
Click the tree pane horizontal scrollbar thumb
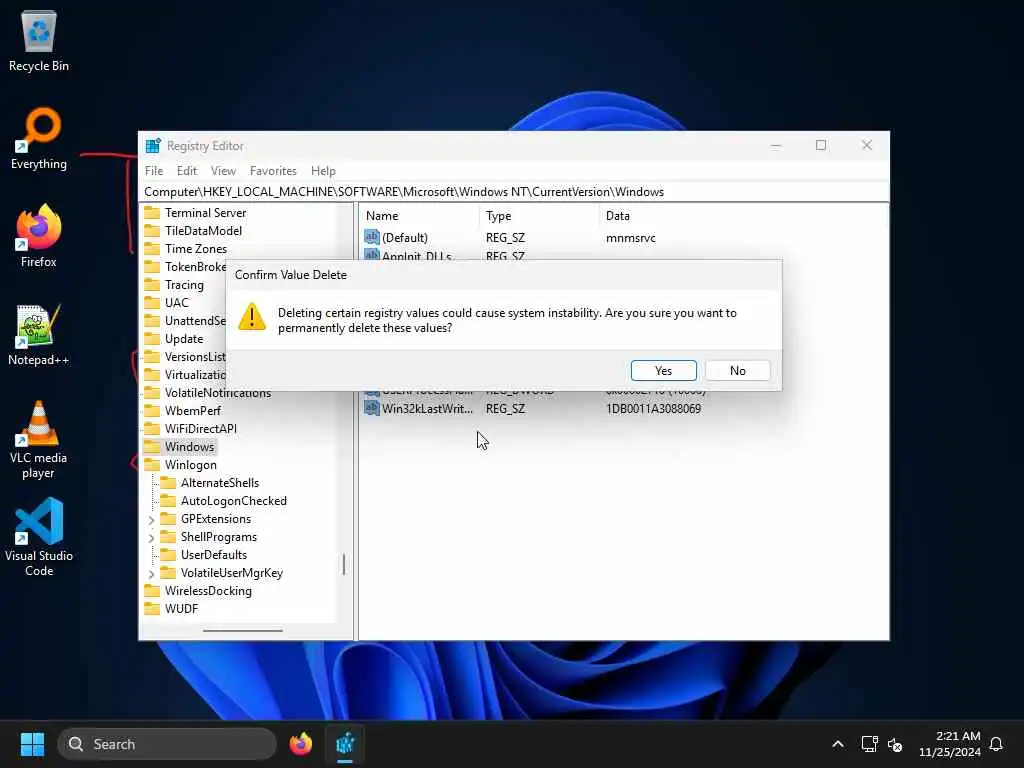pyautogui.click(x=243, y=631)
